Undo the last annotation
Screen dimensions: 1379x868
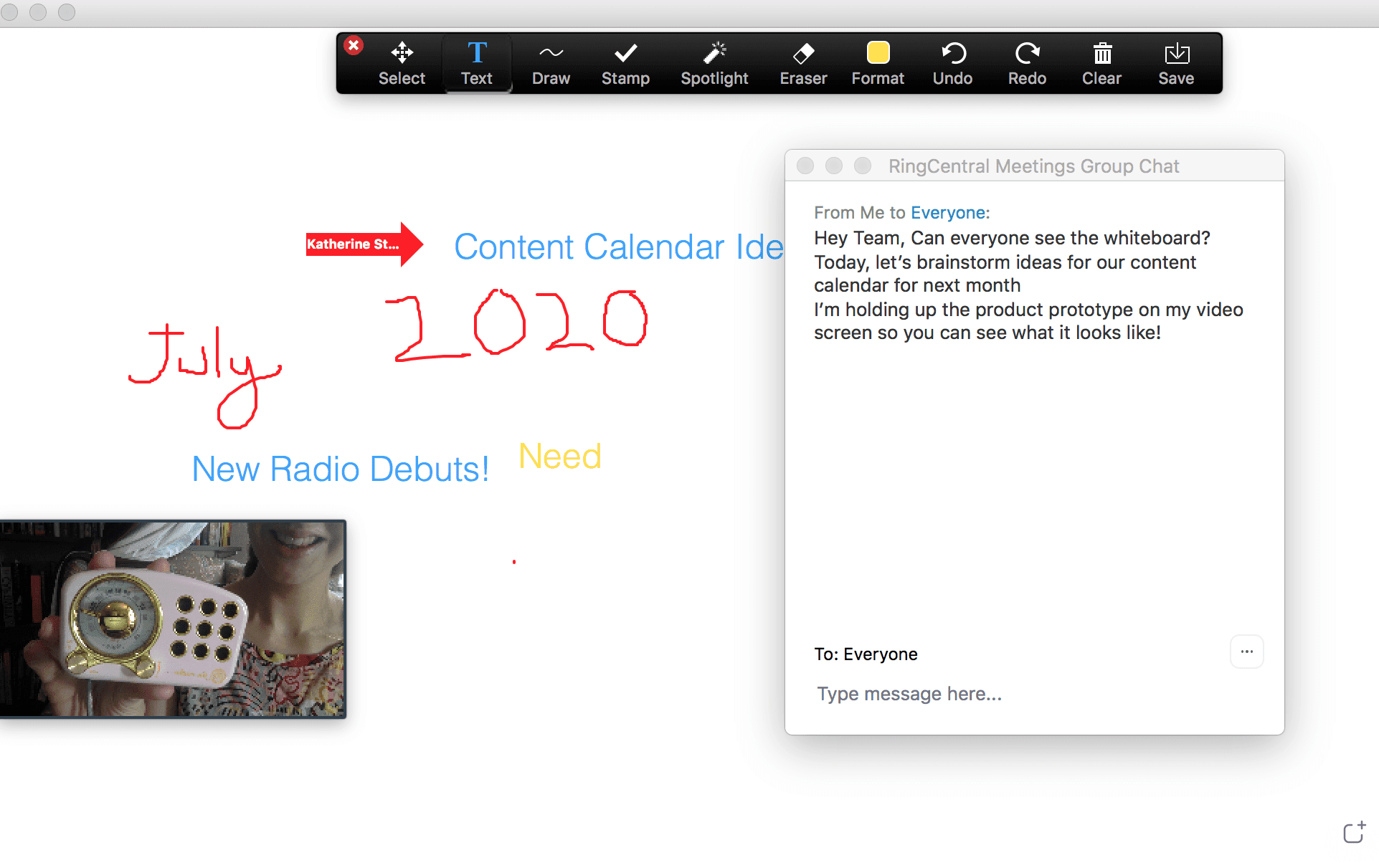(952, 63)
